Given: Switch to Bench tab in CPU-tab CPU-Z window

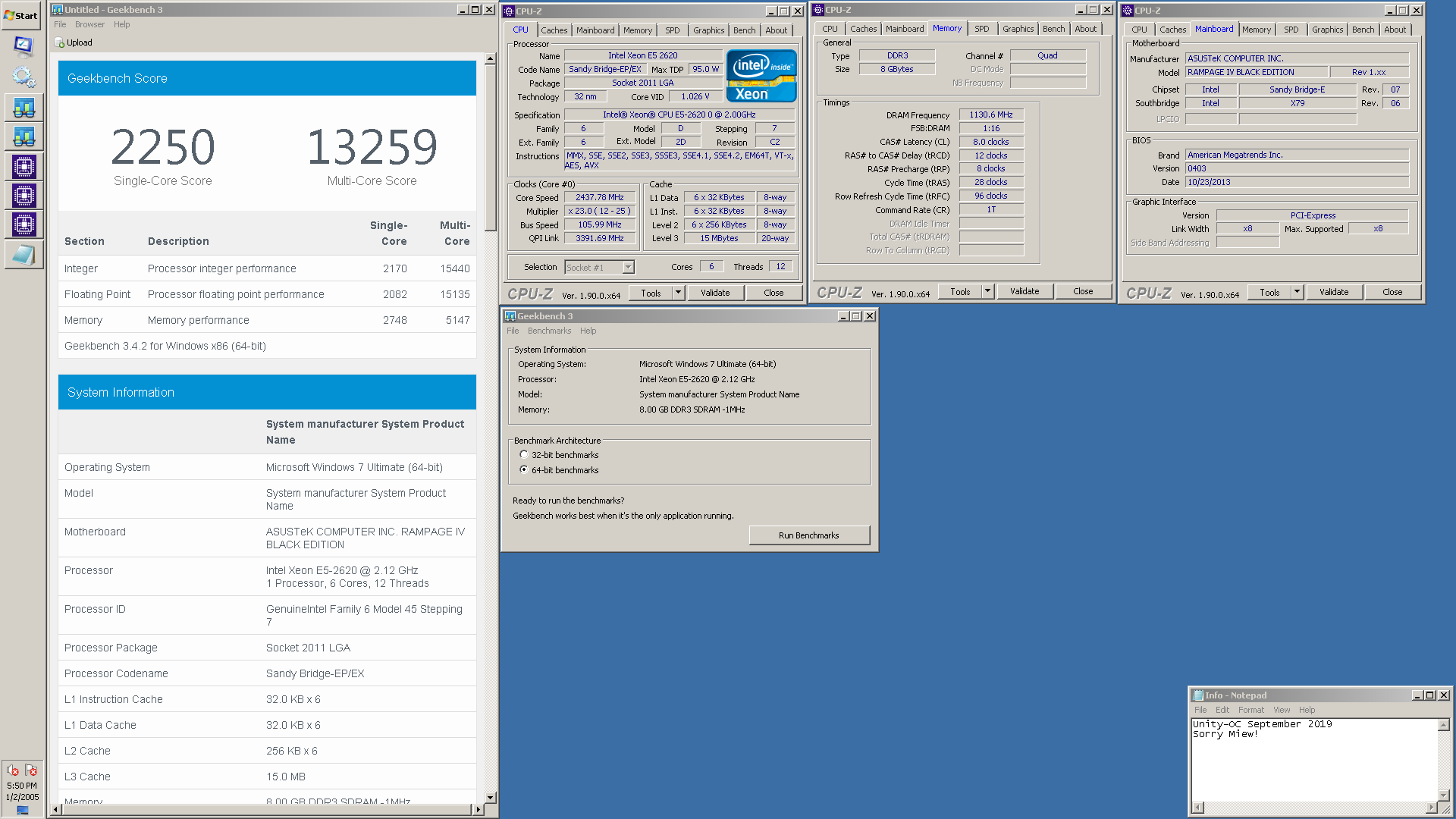Looking at the screenshot, I should 744,30.
